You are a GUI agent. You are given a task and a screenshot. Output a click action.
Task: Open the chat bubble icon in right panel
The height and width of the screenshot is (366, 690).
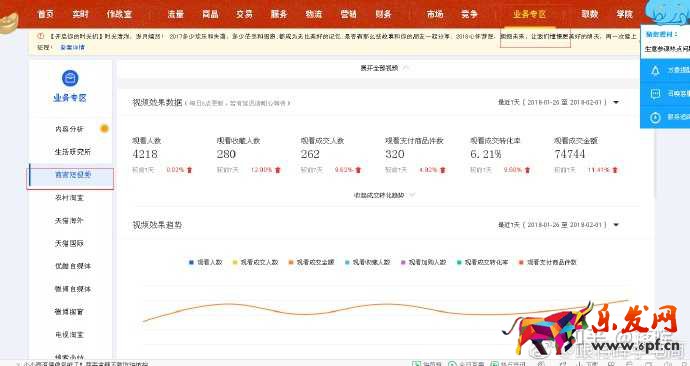click(x=655, y=94)
